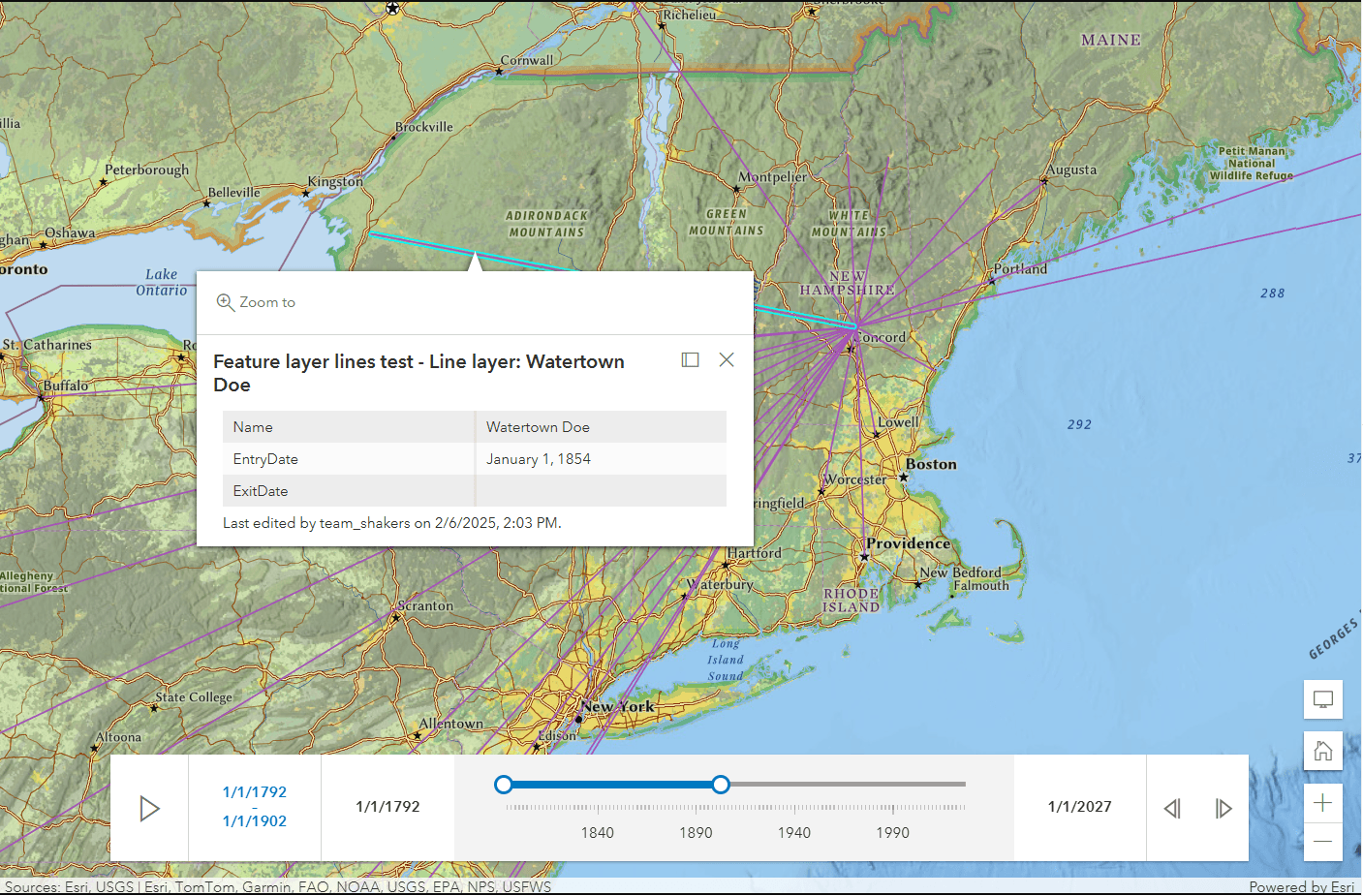Click the 1/1/2027 maximum date label
This screenshot has width=1363, height=896.
(x=1080, y=807)
